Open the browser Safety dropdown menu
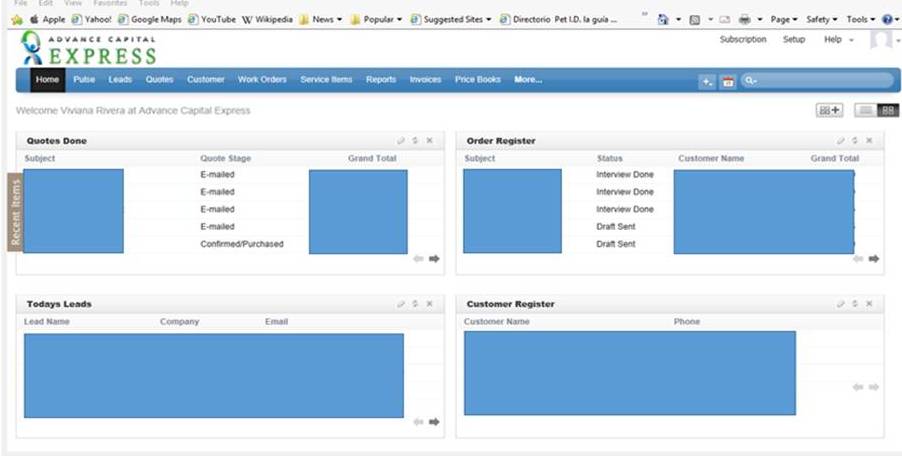 point(821,20)
